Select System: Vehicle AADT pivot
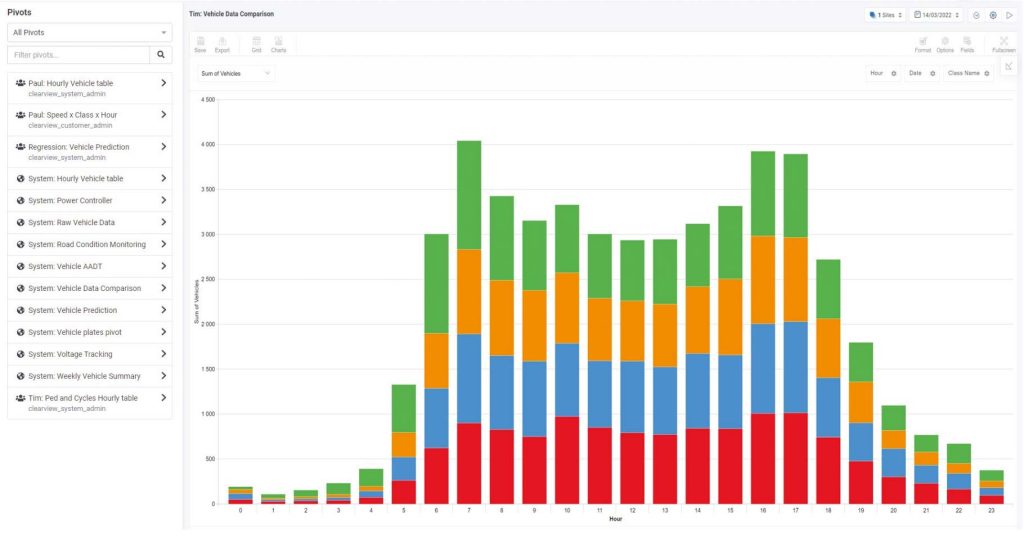Image resolution: width=1024 pixels, height=537 pixels. pos(89,267)
